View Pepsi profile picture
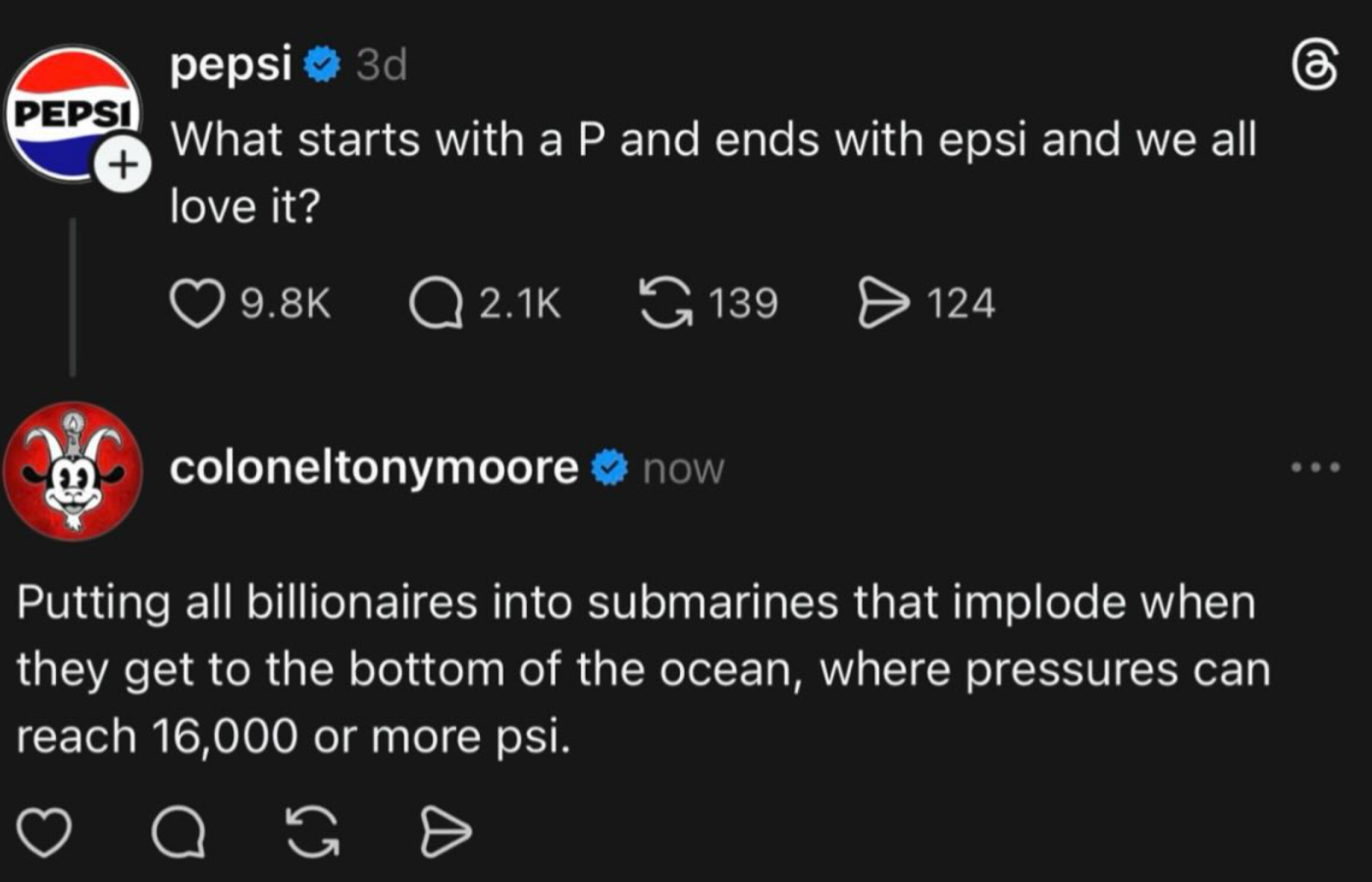The height and width of the screenshot is (882, 1372). 69,111
